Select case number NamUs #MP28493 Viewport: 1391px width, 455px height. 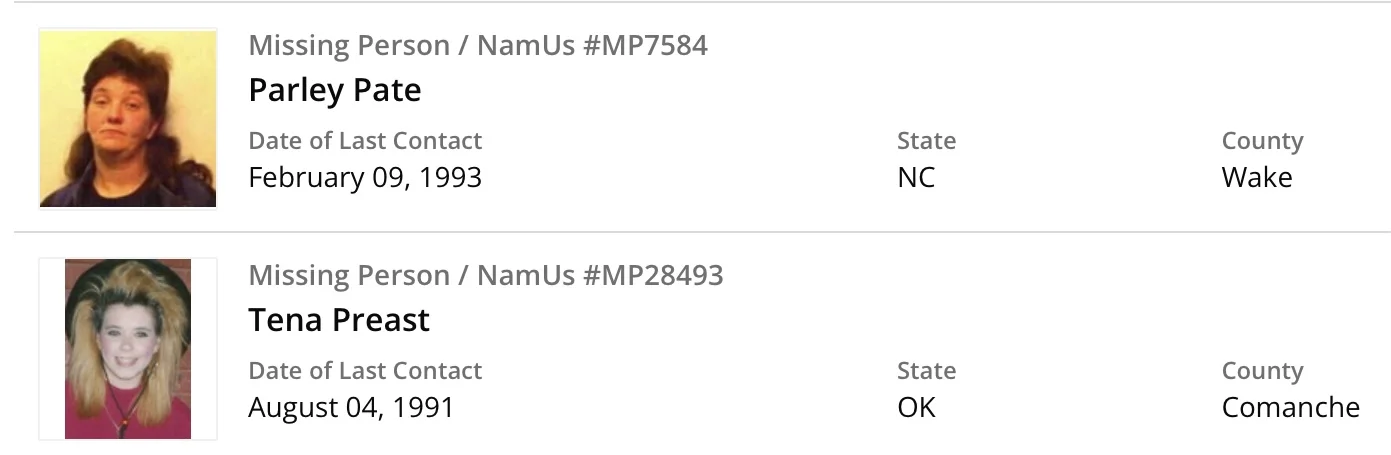[600, 275]
